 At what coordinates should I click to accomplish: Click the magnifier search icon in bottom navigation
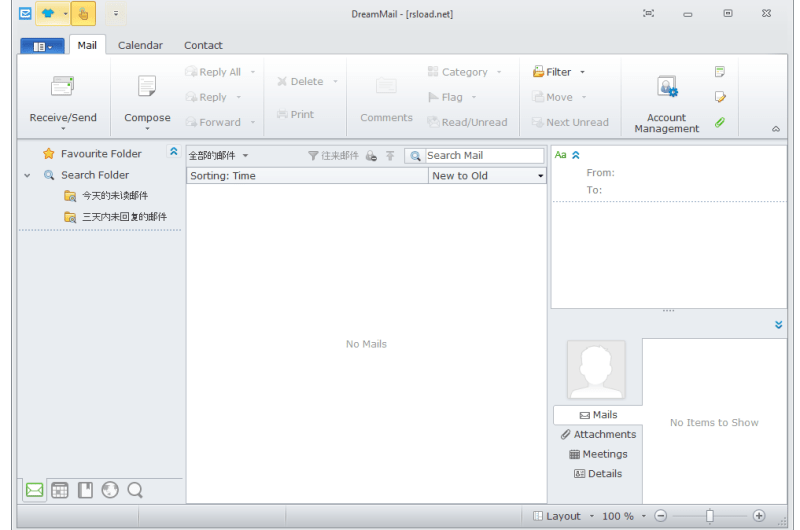click(x=135, y=490)
